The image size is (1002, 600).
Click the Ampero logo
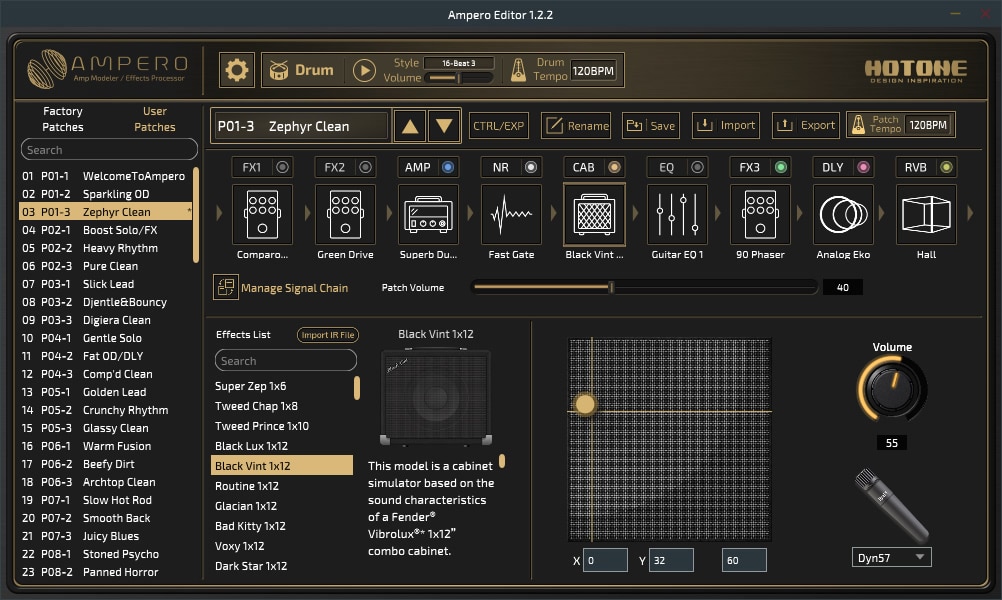point(107,68)
